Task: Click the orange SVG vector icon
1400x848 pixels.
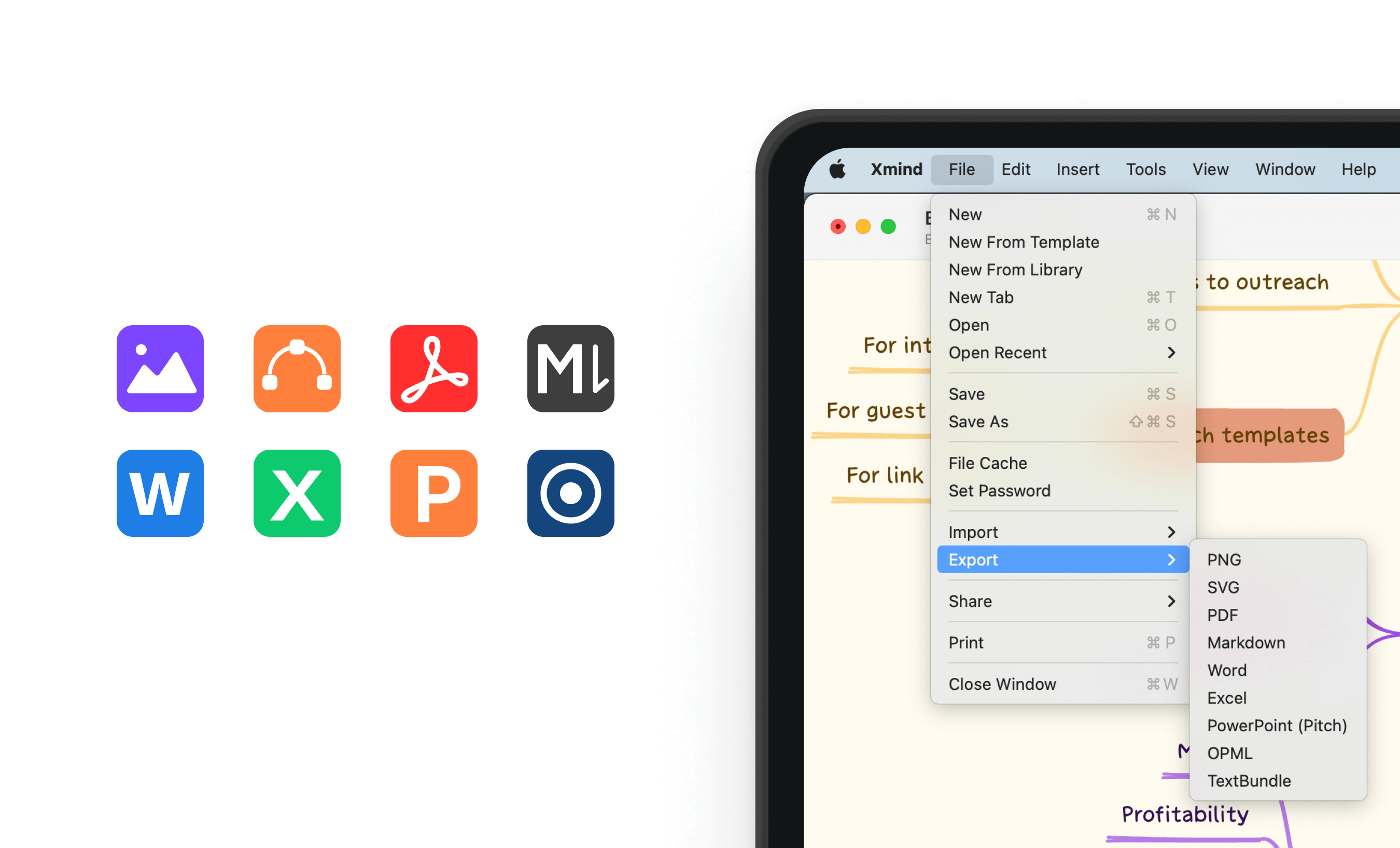Action: pyautogui.click(x=297, y=369)
